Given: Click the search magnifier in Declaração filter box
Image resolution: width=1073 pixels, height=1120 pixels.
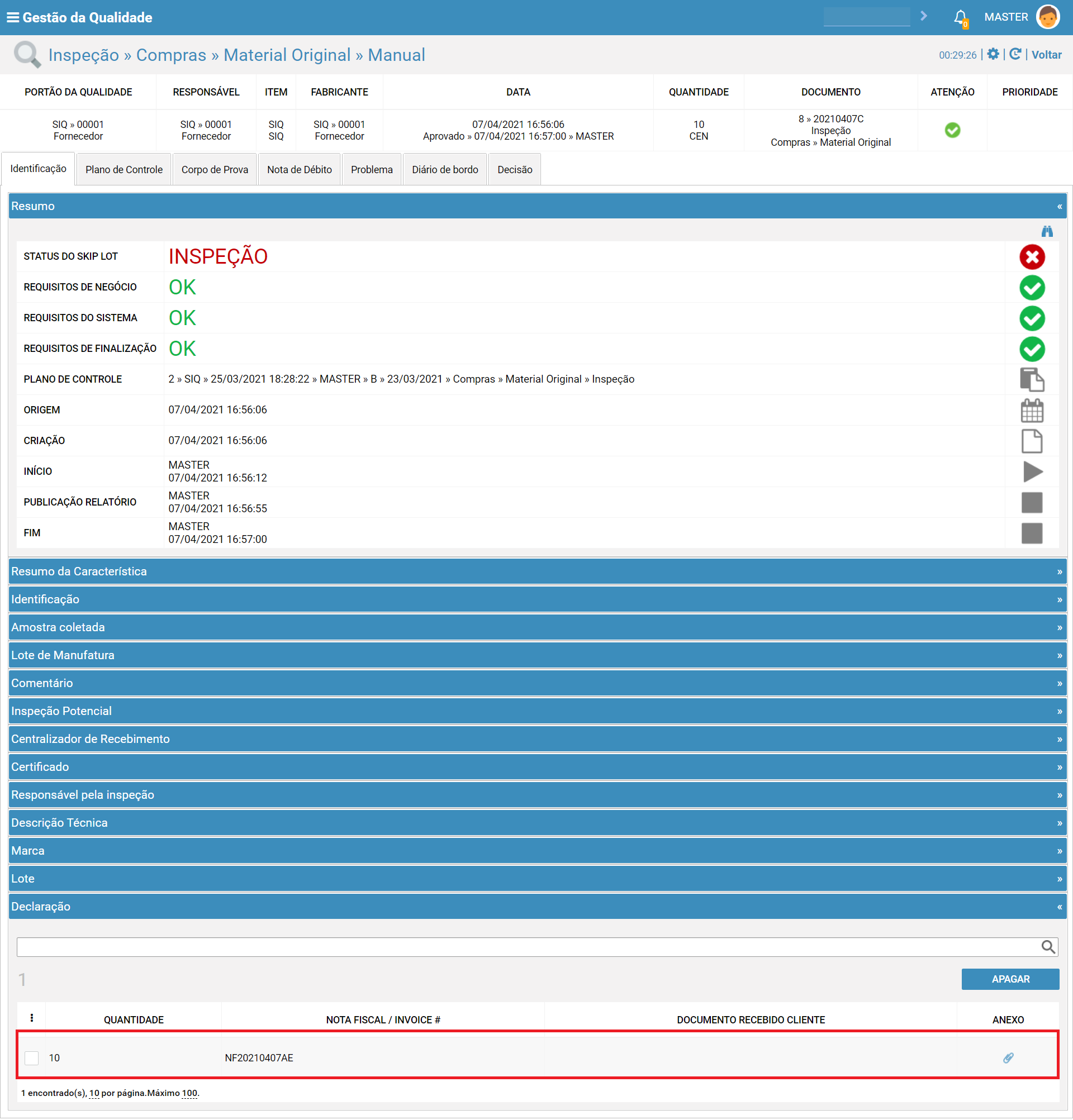Looking at the screenshot, I should click(1047, 947).
